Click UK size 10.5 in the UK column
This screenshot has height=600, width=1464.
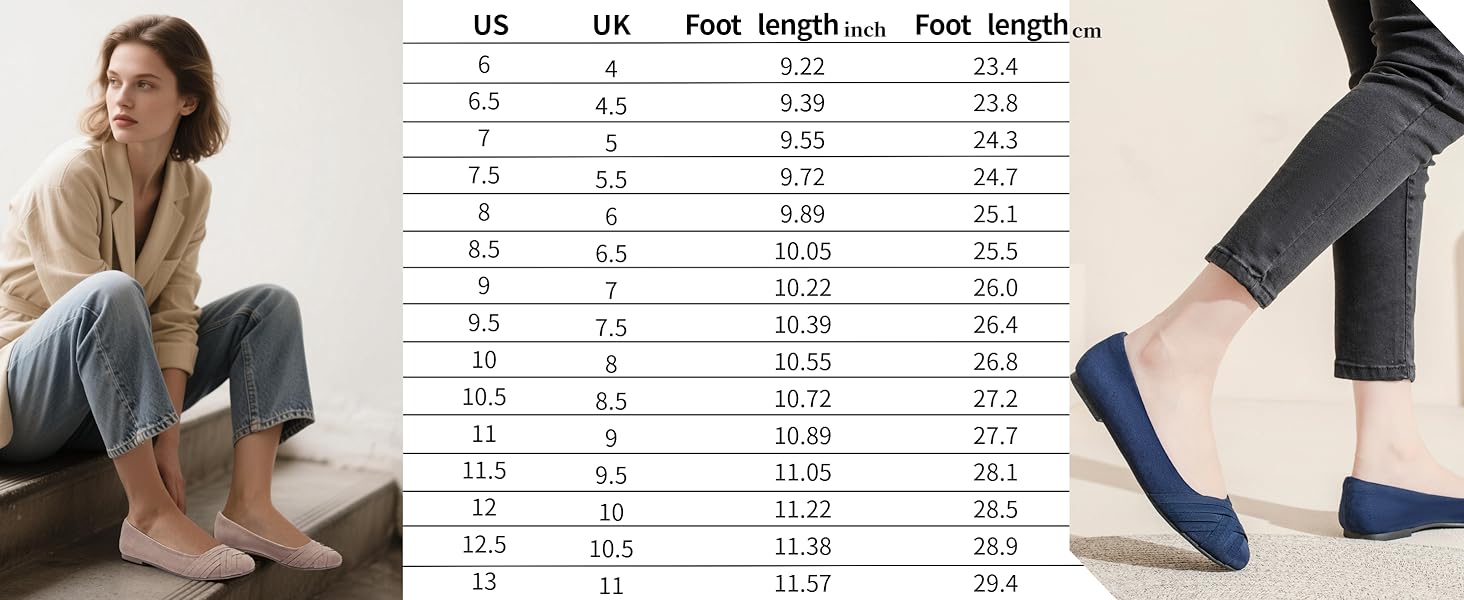click(x=611, y=550)
